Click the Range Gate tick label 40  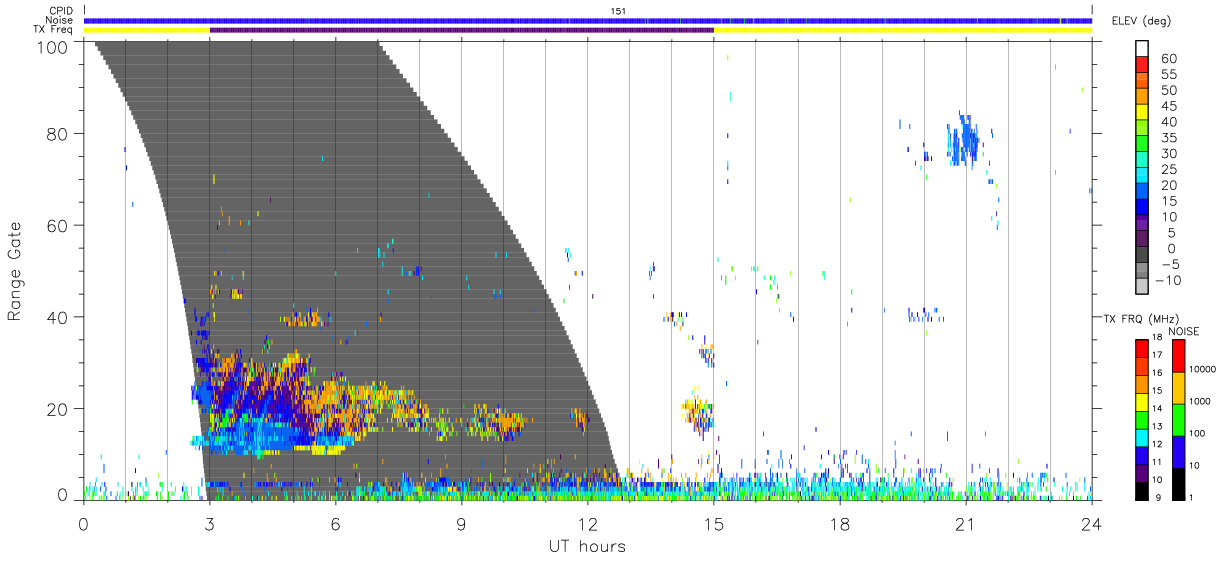[x=59, y=317]
